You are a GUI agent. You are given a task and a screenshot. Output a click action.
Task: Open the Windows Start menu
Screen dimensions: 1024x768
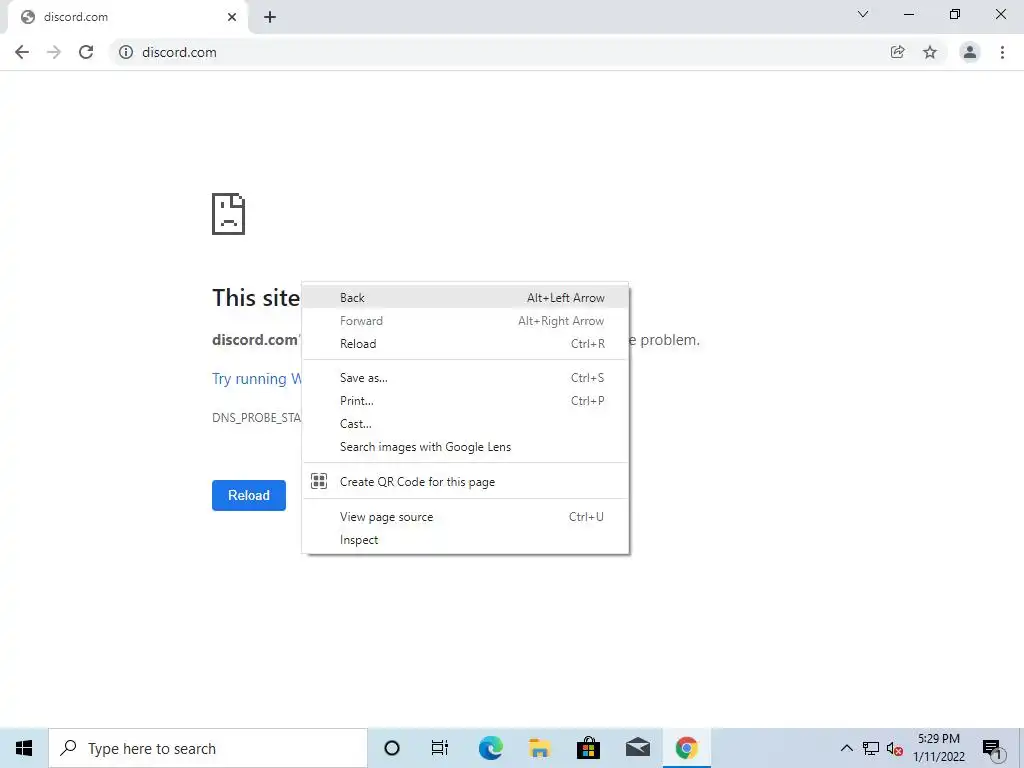tap(24, 748)
